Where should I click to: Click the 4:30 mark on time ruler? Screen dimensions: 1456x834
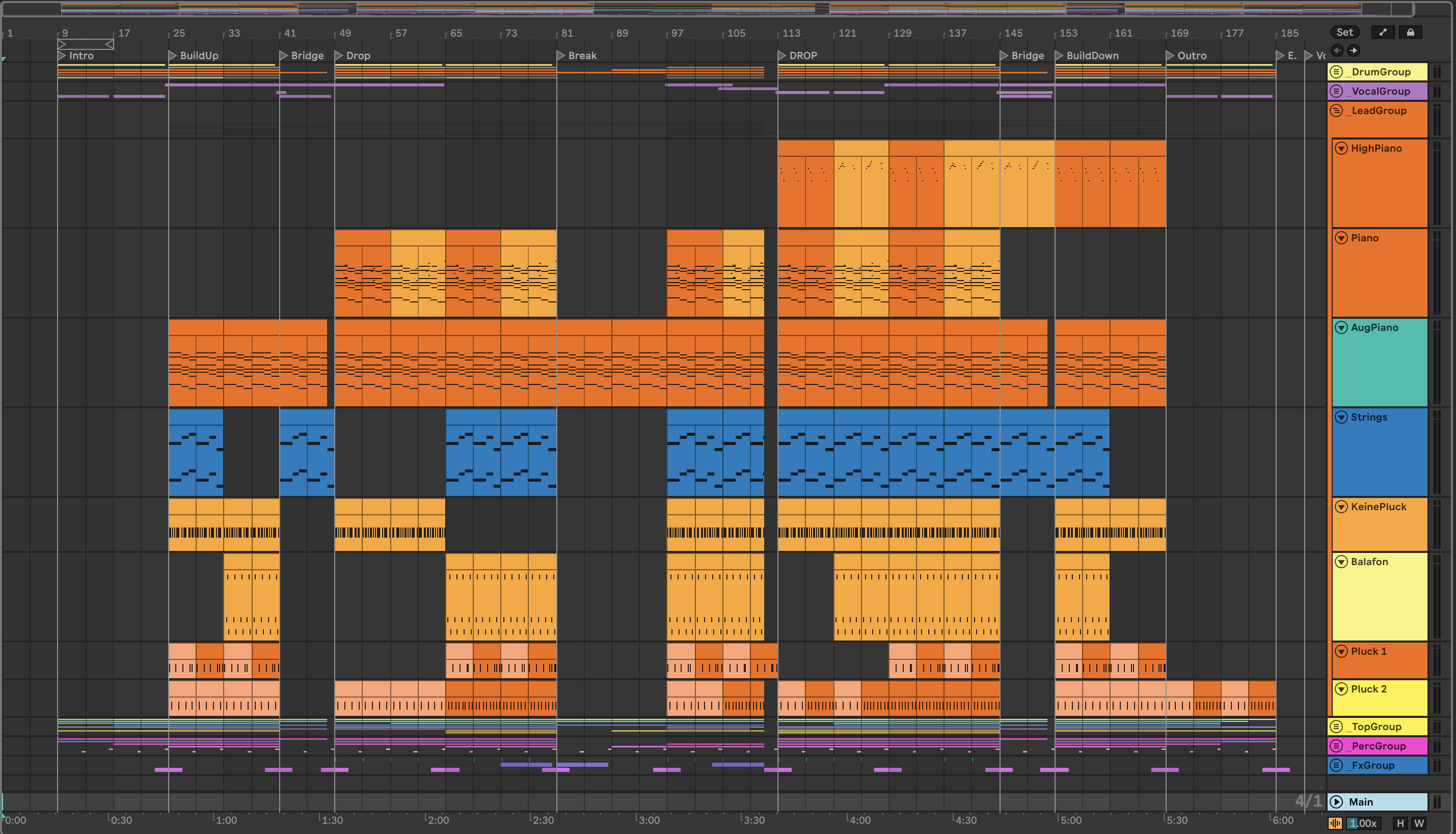coord(966,820)
